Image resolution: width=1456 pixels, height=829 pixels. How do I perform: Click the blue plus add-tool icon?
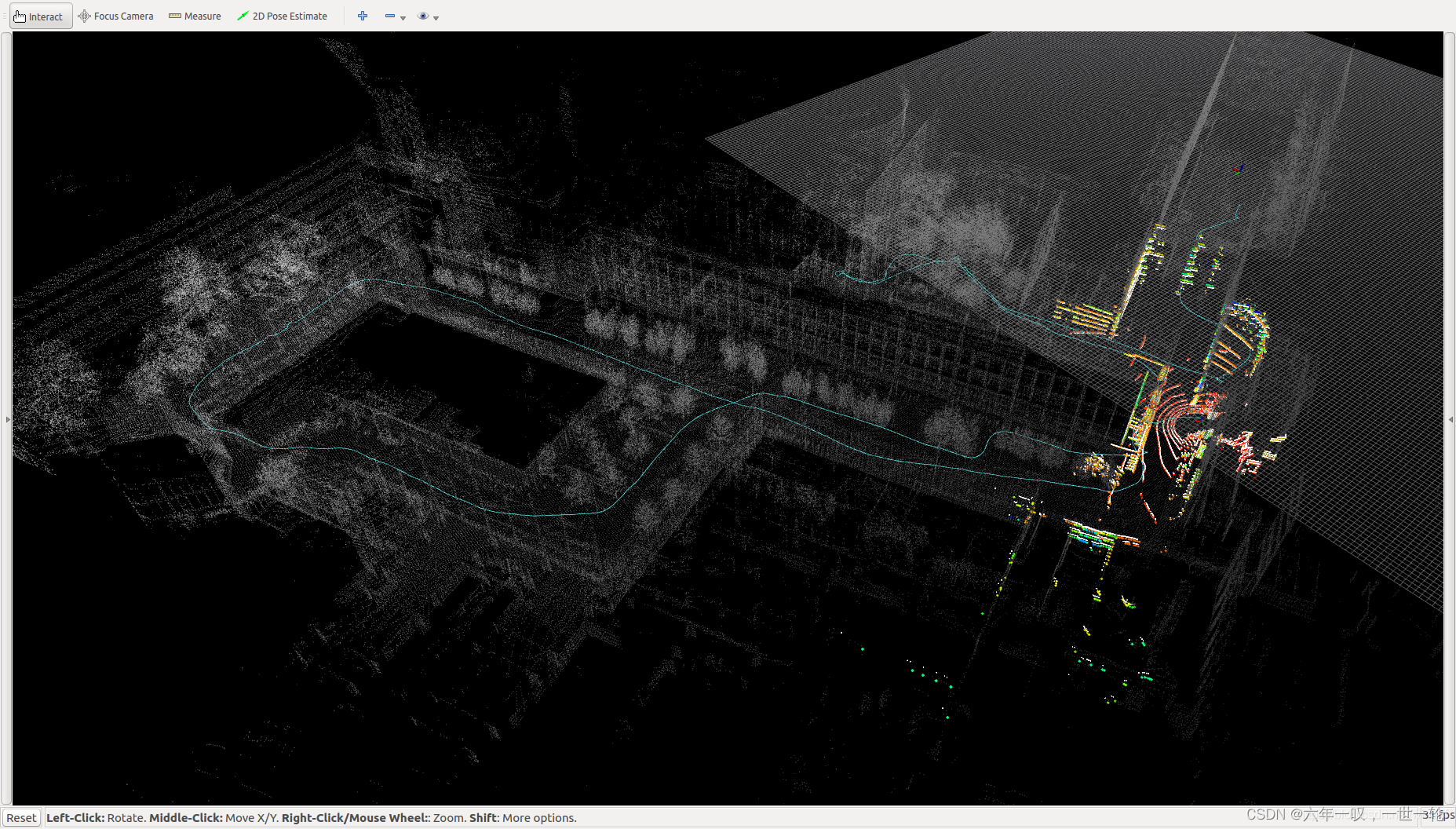(363, 16)
